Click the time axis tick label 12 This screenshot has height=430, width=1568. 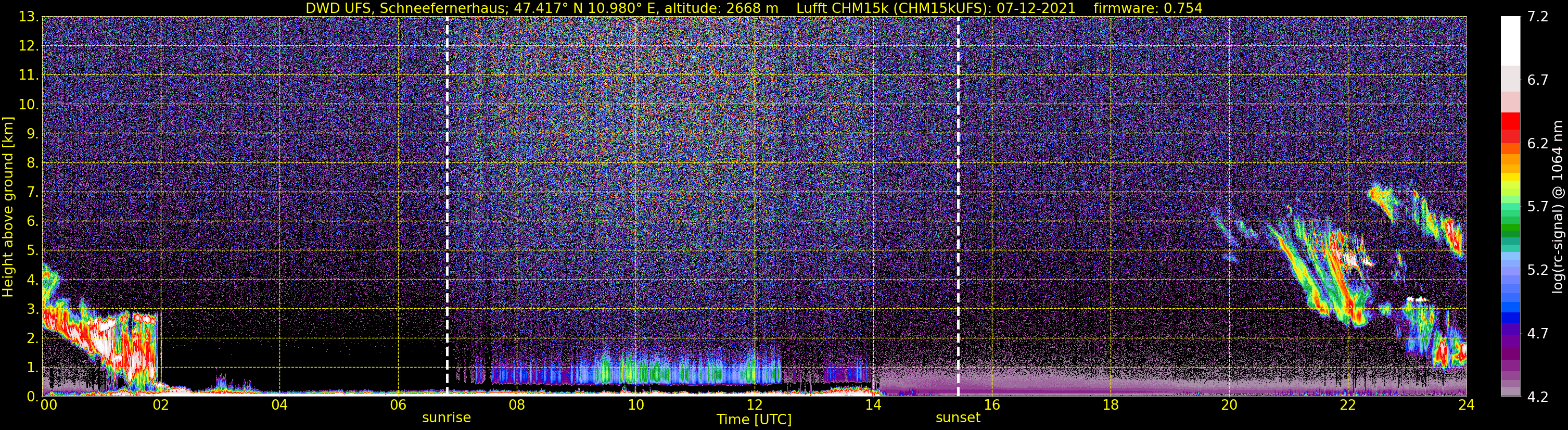[754, 406]
